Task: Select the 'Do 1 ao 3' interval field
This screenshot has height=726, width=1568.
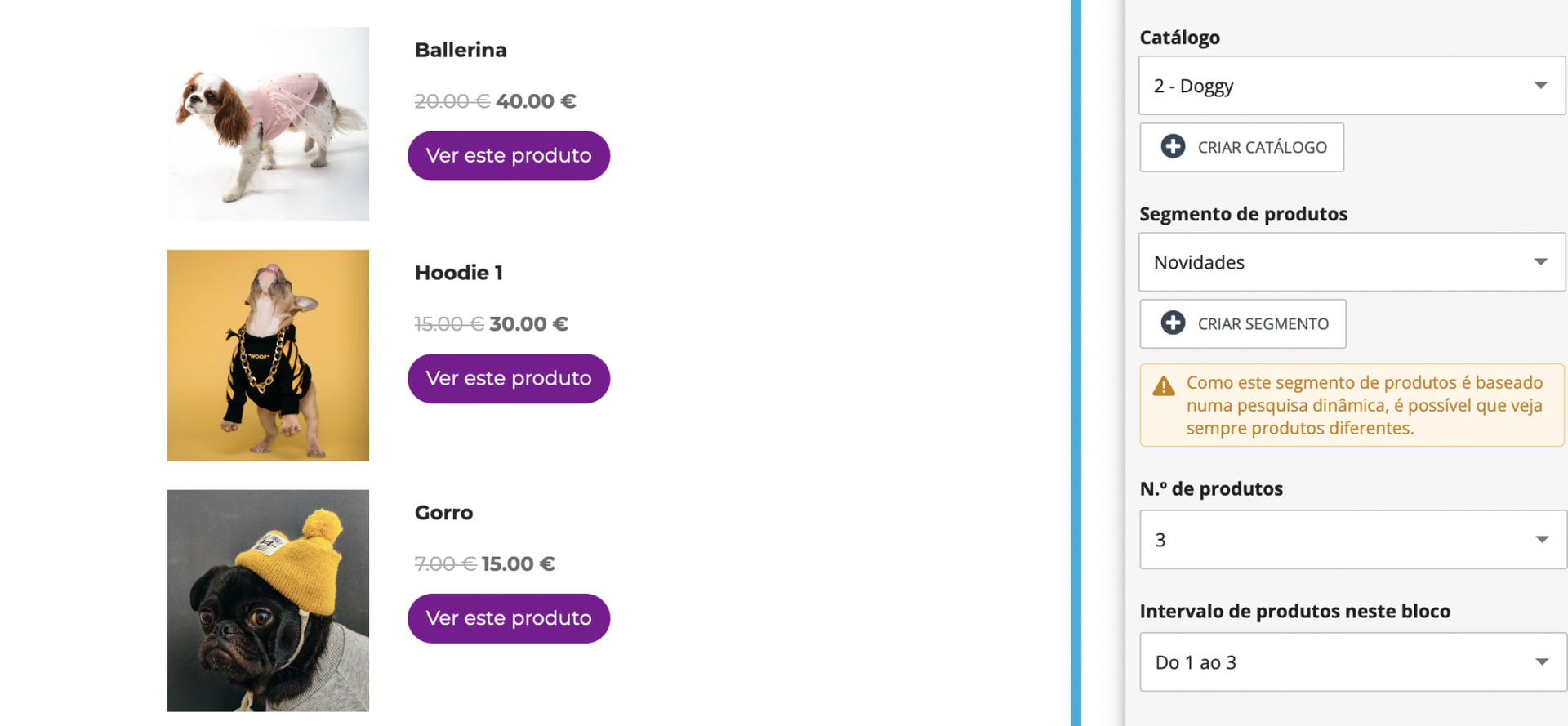Action: (x=1353, y=662)
